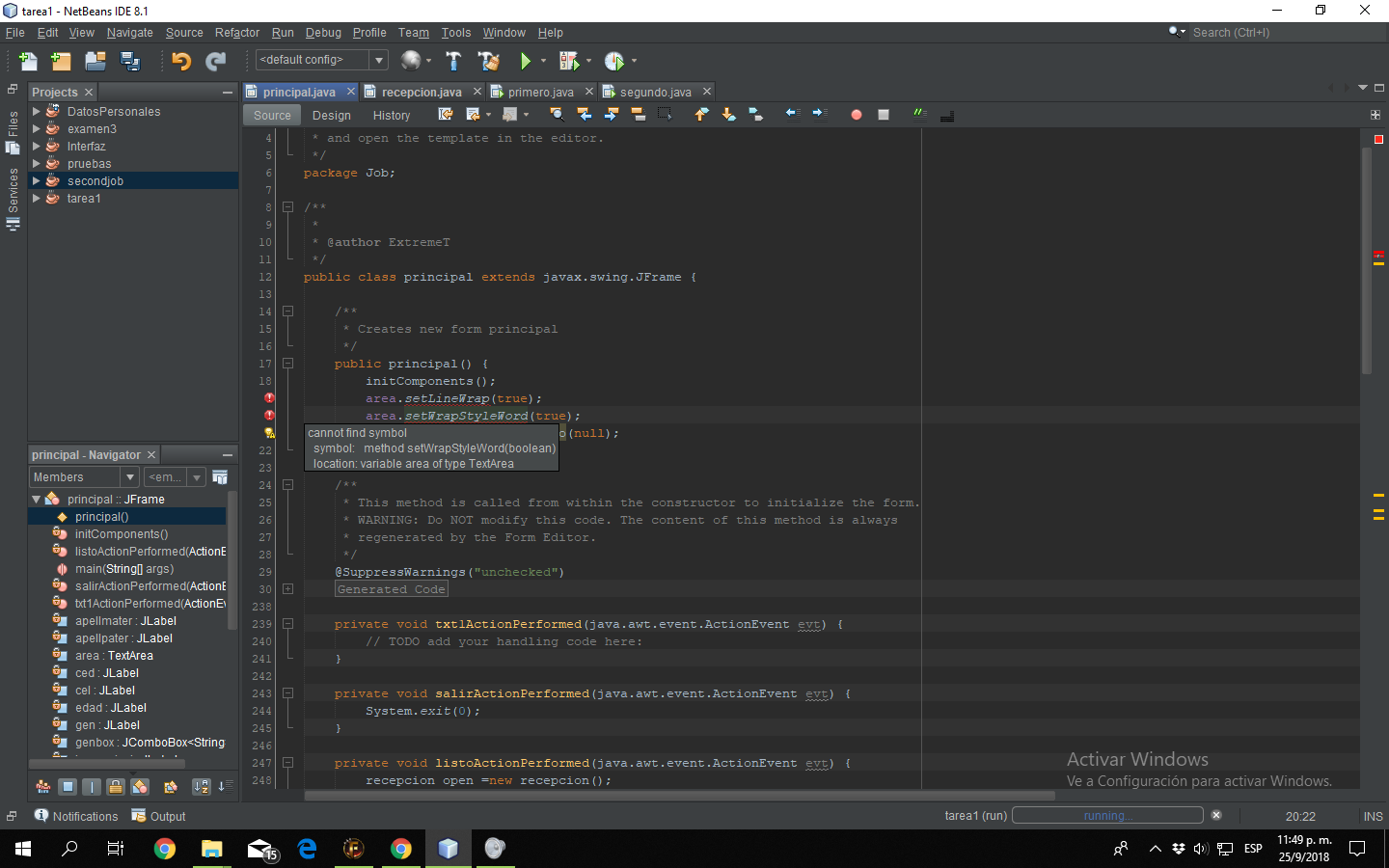Toggle Bookmark icon in editor toolbar
This screenshot has height=868, width=1389.
click(x=755, y=114)
